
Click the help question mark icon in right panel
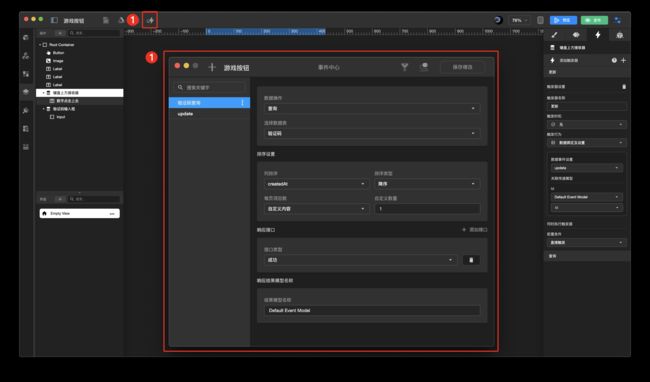[614, 60]
